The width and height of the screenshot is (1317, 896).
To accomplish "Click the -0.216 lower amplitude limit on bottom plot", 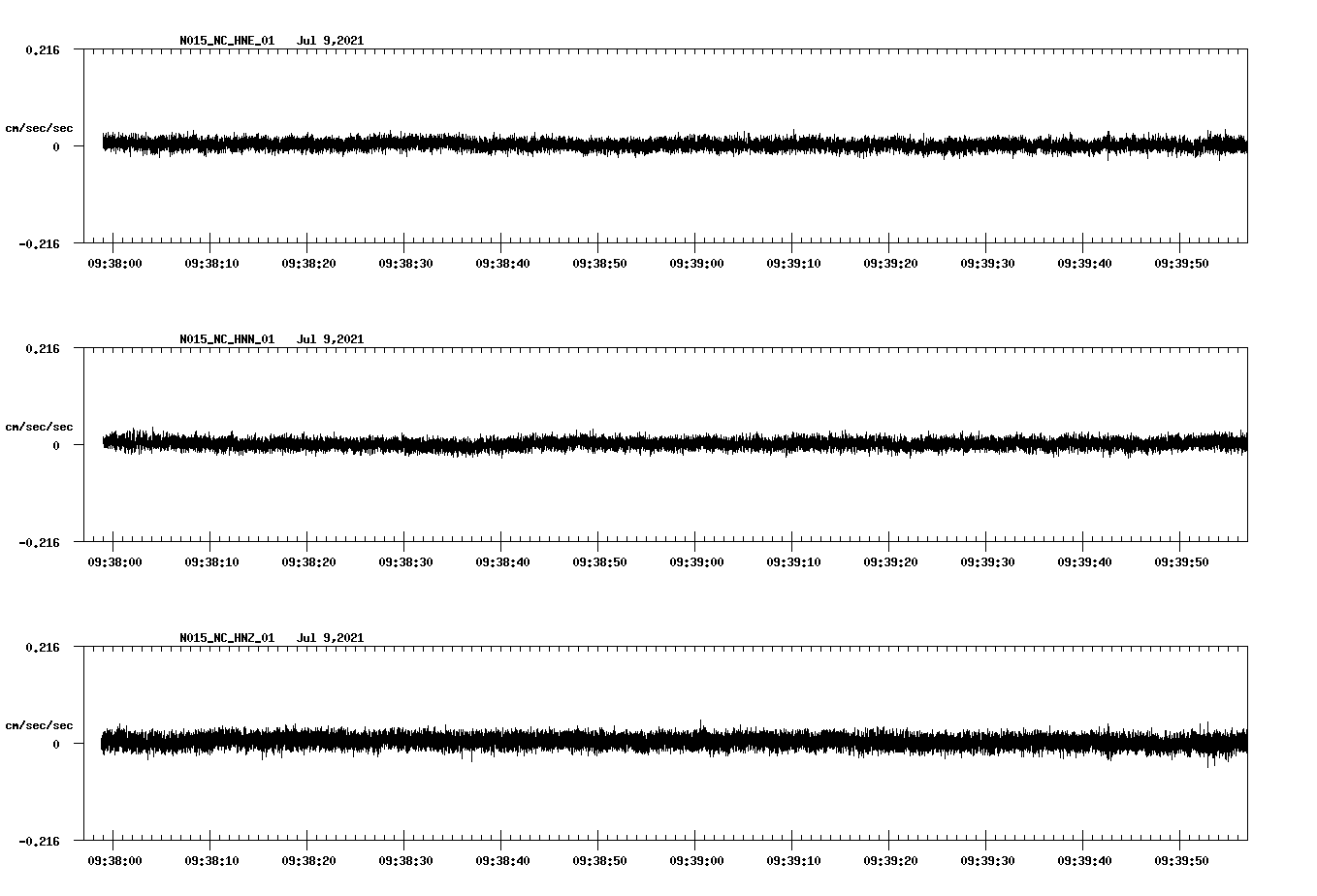I will (37, 843).
